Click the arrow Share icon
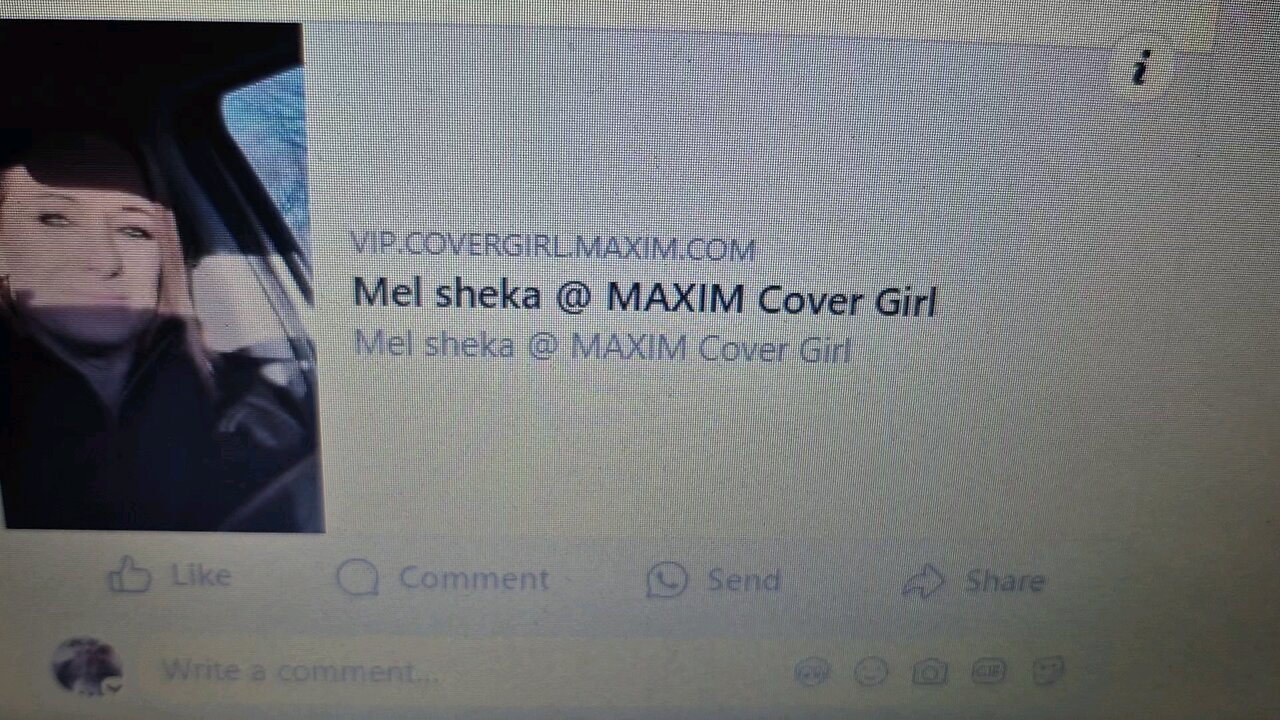This screenshot has width=1280, height=720. point(923,582)
